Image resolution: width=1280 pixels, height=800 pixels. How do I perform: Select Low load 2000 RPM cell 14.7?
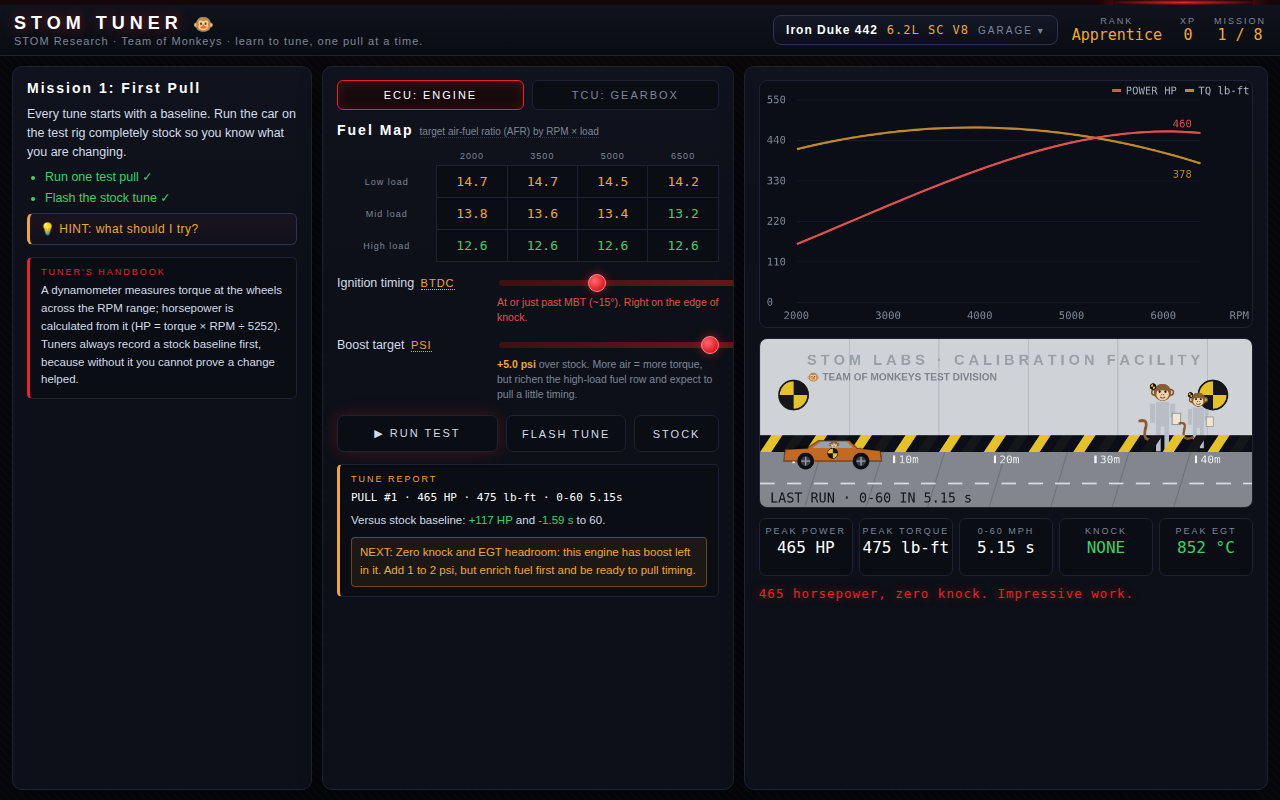coord(472,182)
